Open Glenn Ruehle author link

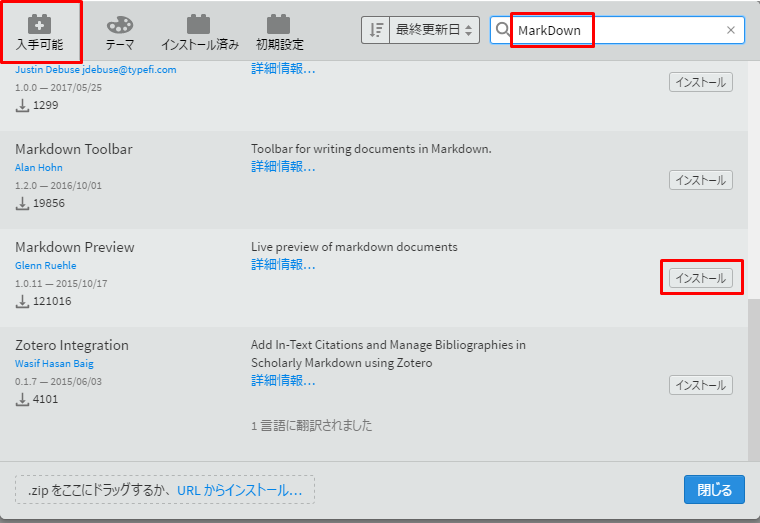tap(46, 265)
